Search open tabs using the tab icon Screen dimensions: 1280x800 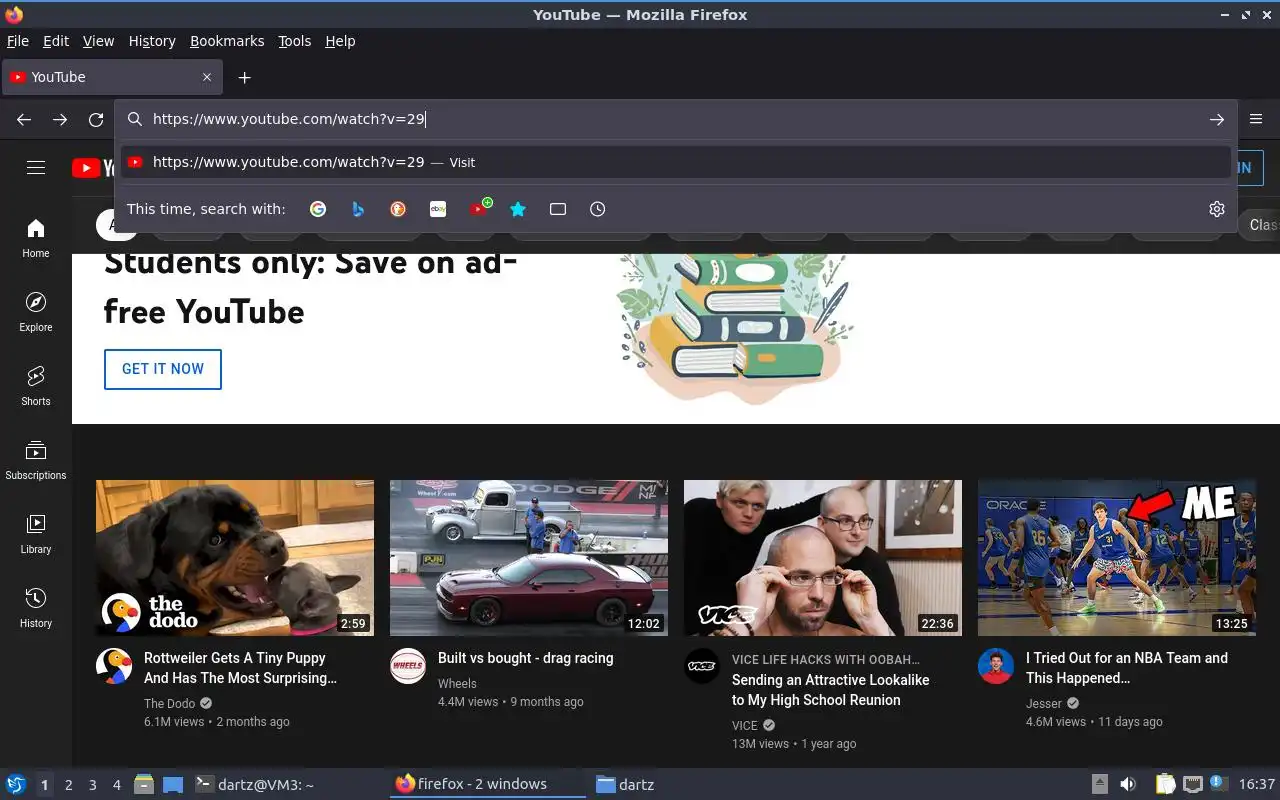click(x=558, y=209)
